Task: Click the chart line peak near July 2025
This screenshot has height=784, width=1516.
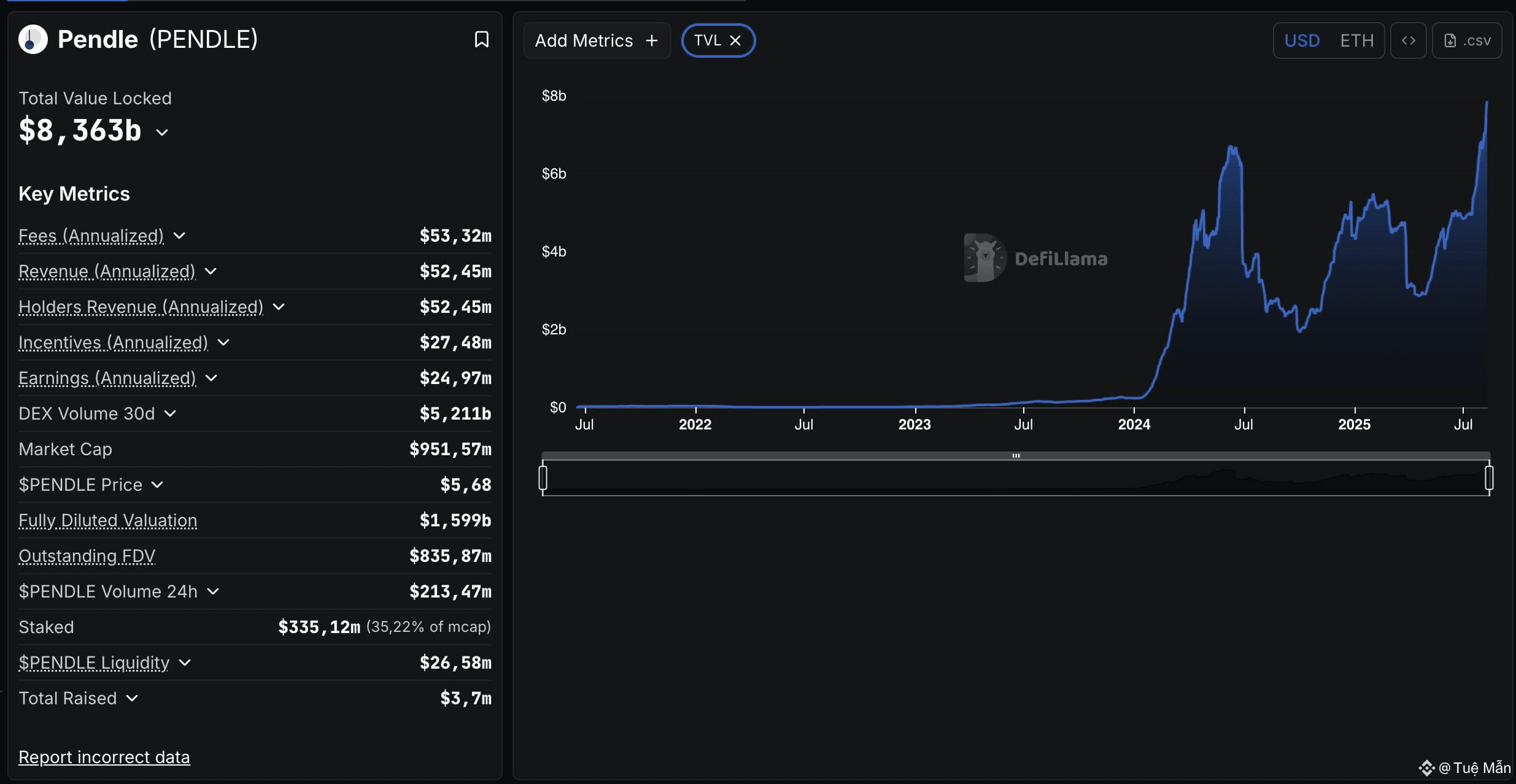Action: pos(1487,102)
